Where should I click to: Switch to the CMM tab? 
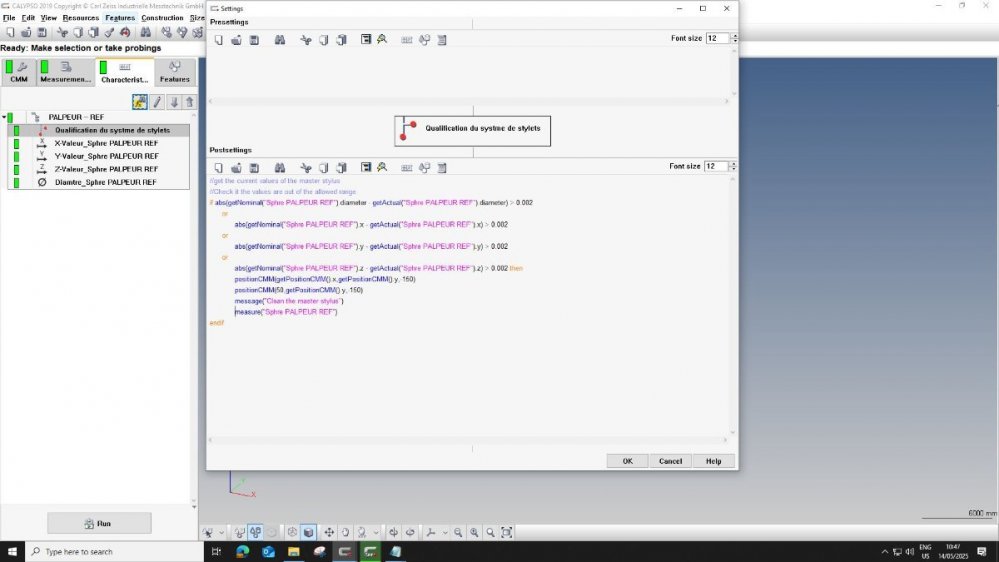click(18, 73)
